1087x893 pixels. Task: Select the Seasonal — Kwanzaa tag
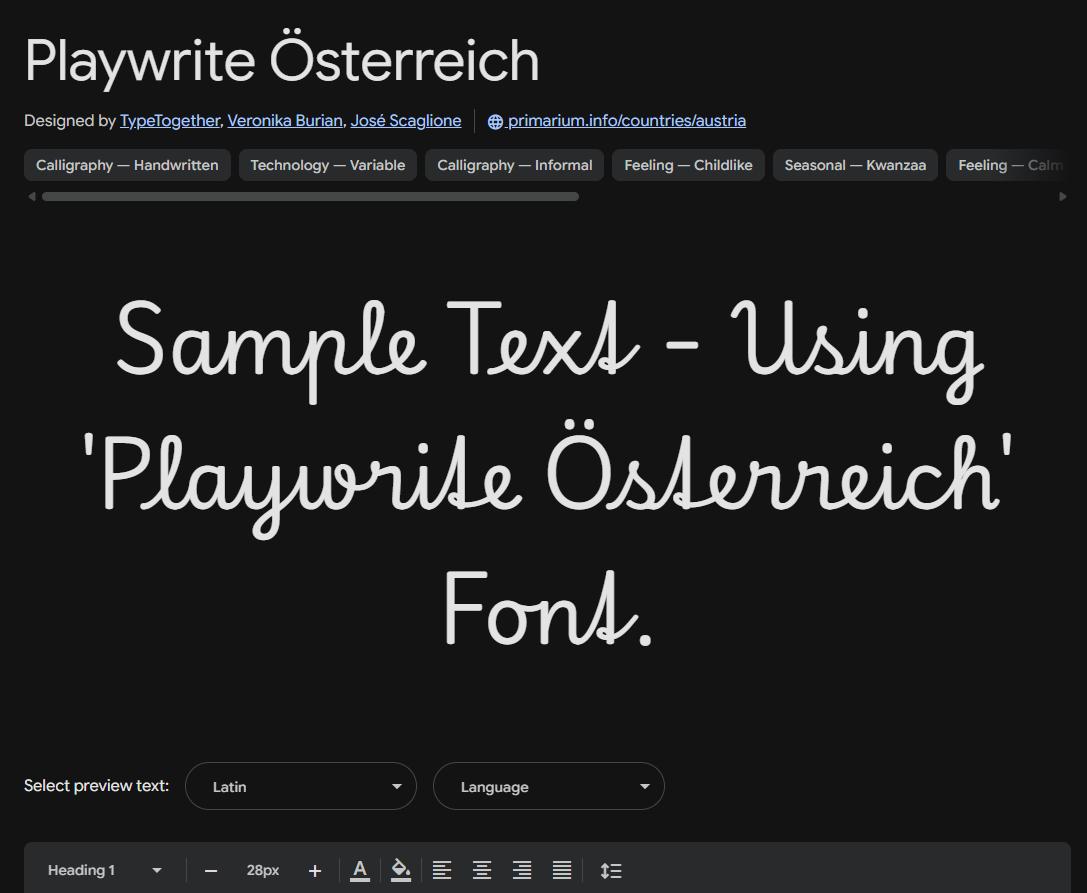click(855, 165)
